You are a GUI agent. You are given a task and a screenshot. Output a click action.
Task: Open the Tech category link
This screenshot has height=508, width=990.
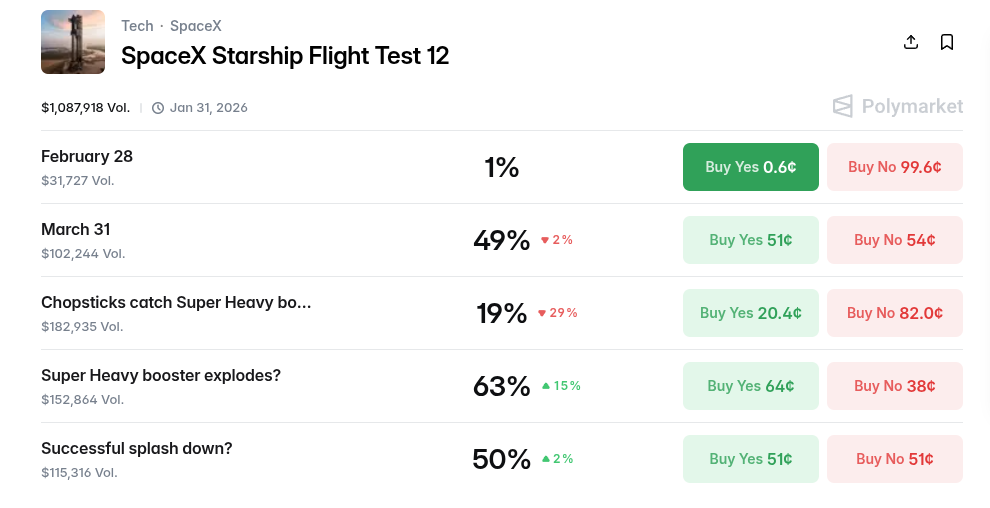click(x=137, y=26)
